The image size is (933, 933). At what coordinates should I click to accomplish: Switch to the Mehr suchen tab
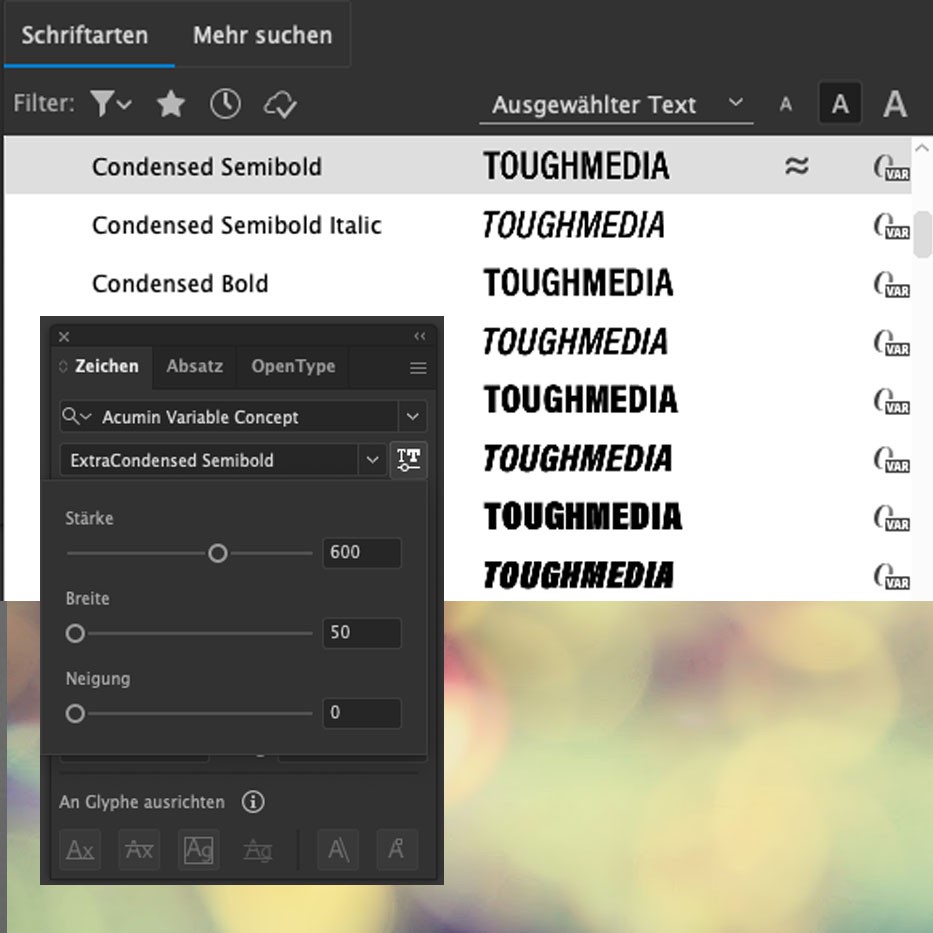click(262, 35)
